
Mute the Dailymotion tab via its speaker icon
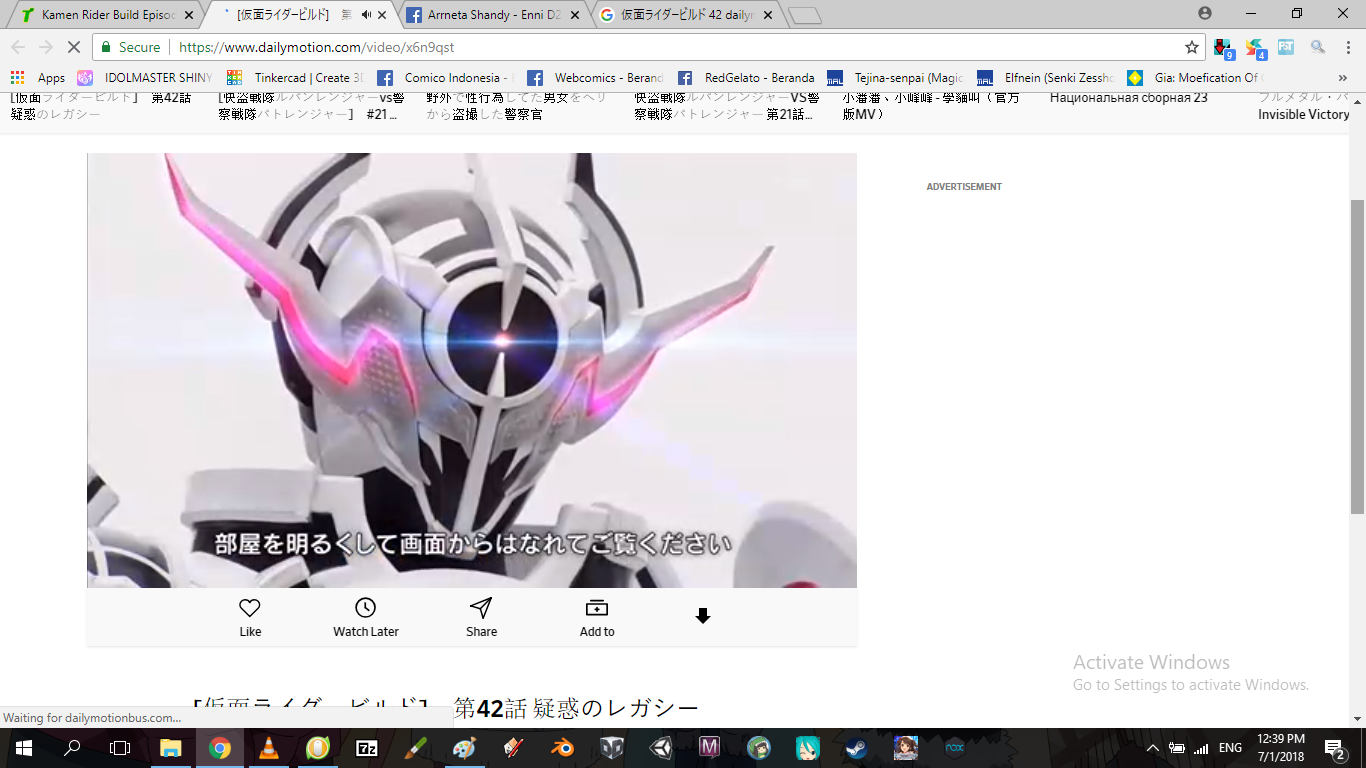point(366,15)
